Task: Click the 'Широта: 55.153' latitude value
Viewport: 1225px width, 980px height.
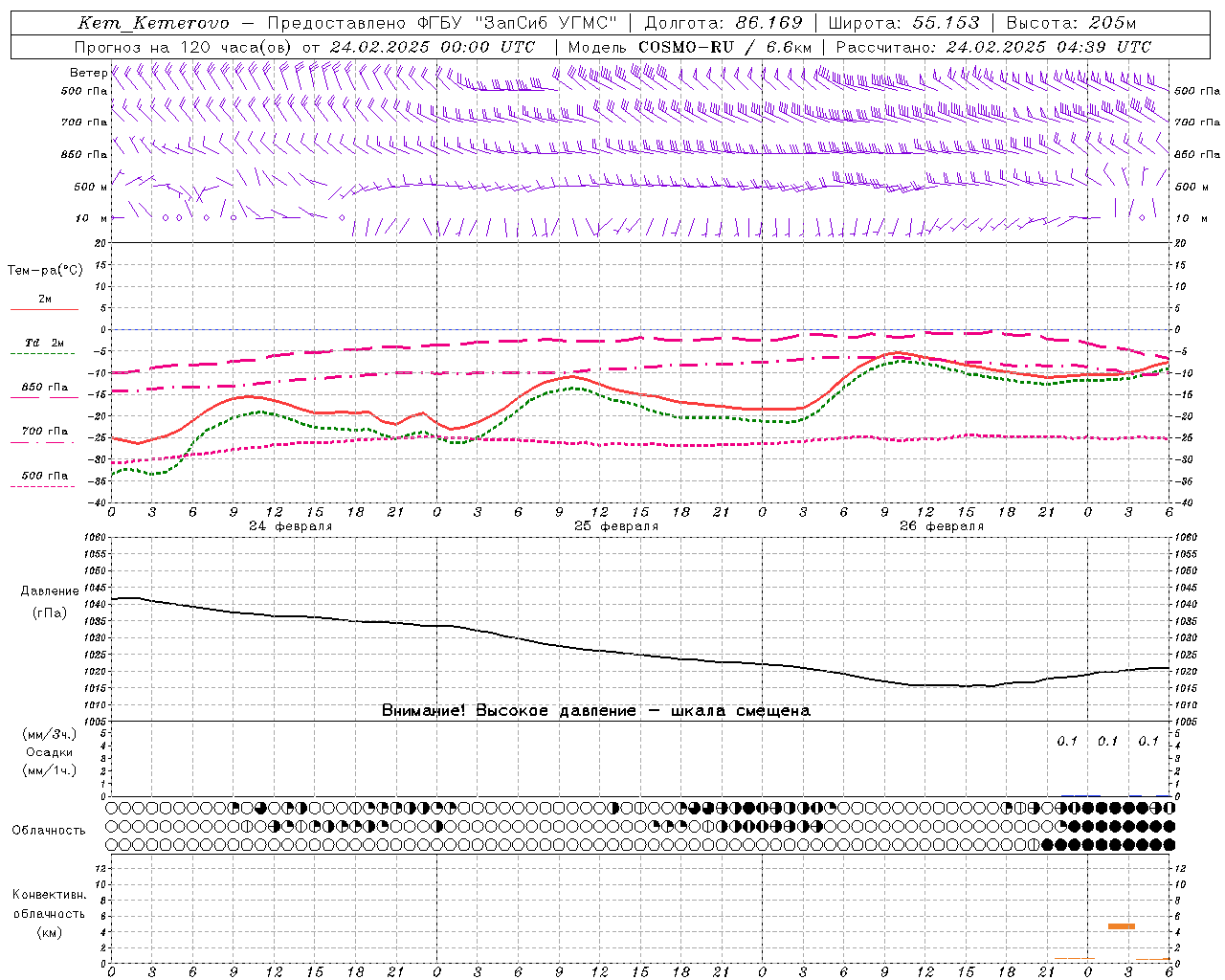Action: click(903, 23)
